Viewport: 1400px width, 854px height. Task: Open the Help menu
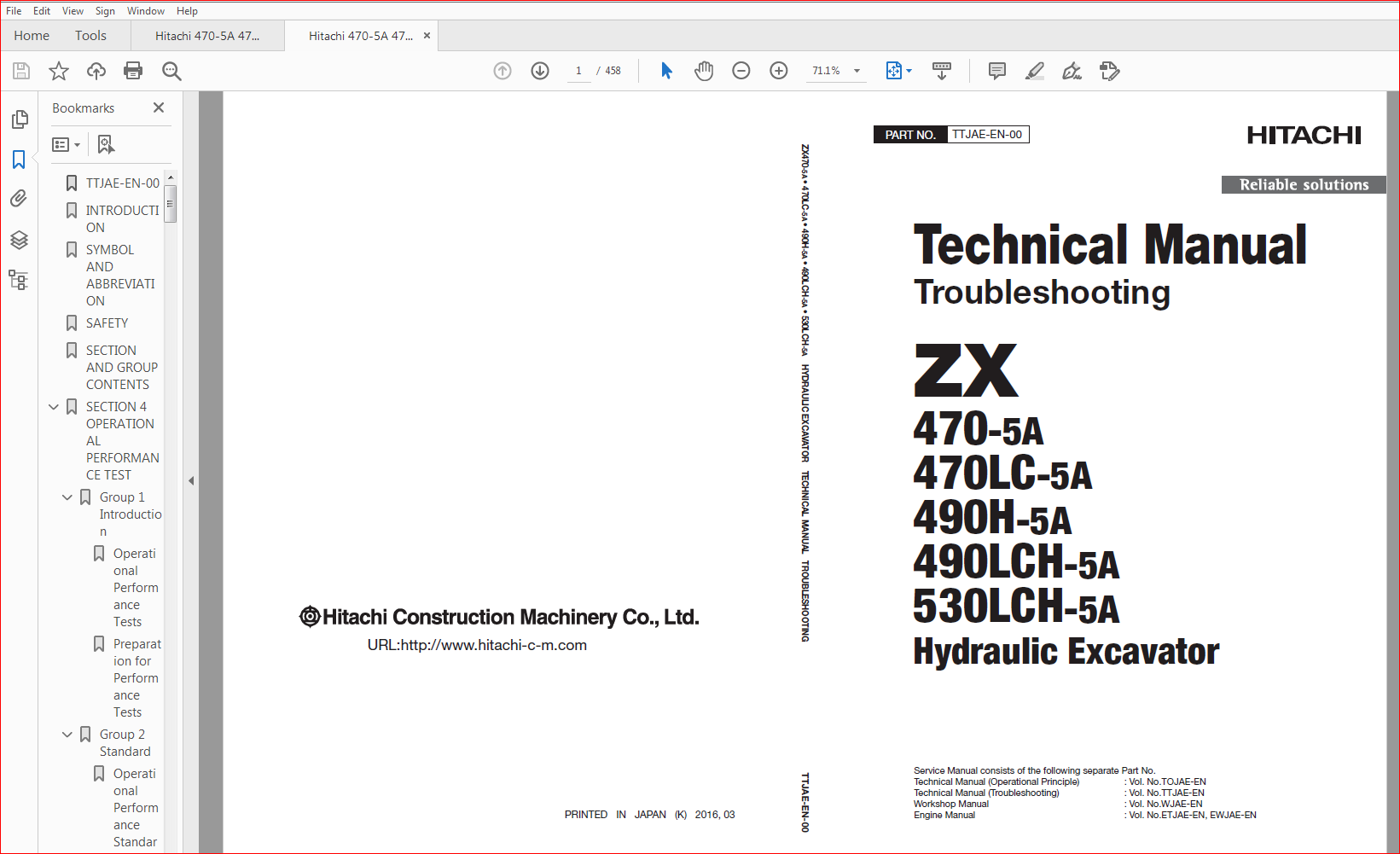coord(187,11)
